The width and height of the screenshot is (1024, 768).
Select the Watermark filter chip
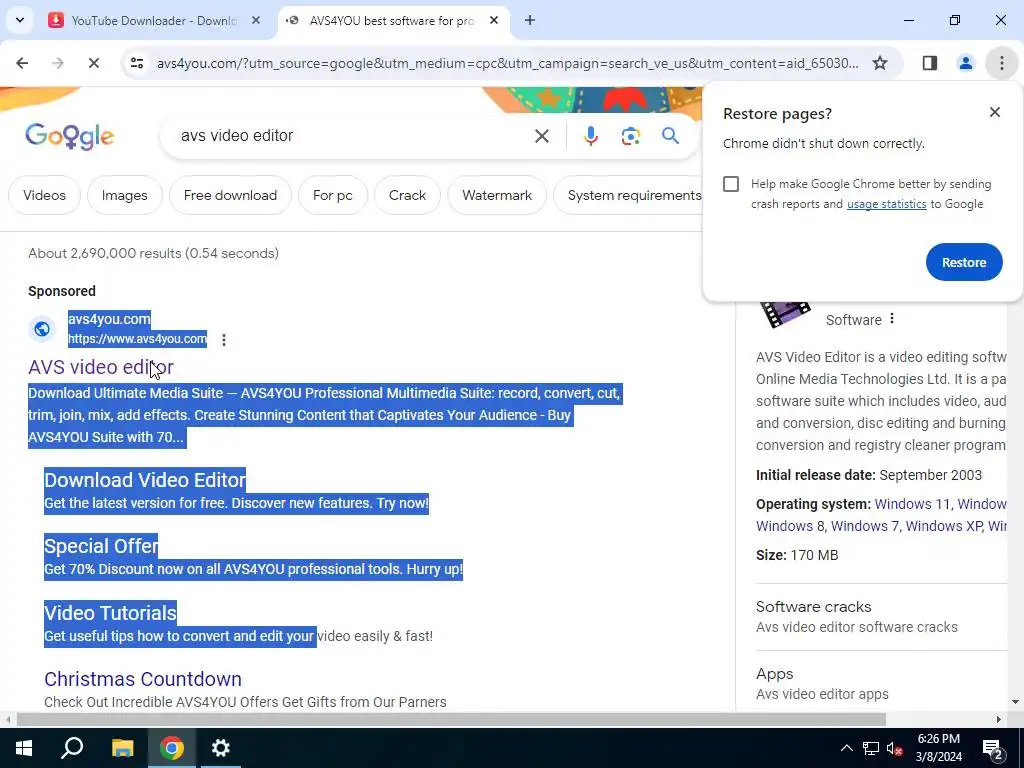[x=496, y=195]
